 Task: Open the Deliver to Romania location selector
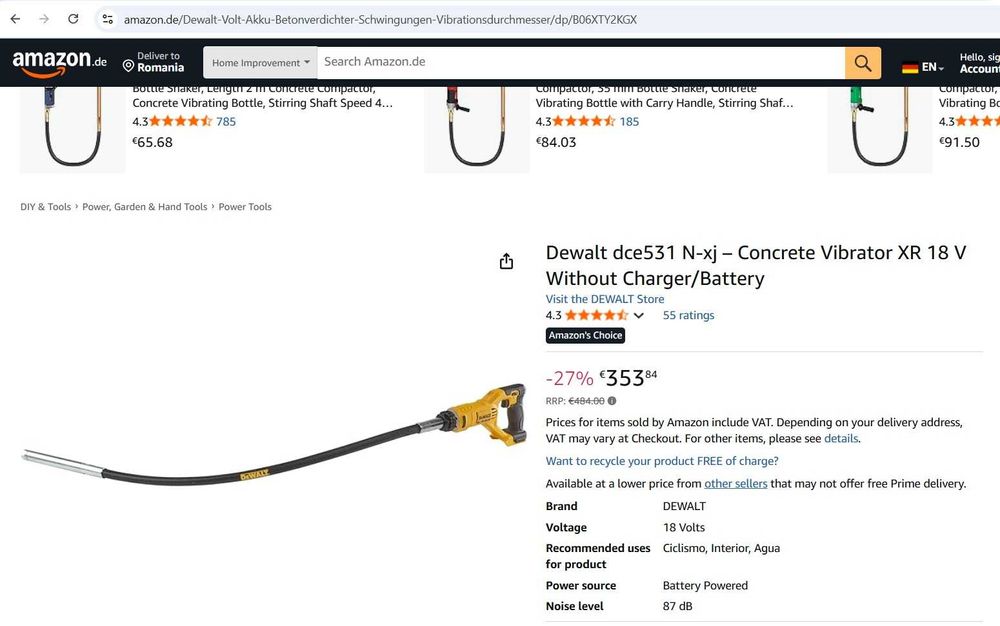click(x=154, y=62)
